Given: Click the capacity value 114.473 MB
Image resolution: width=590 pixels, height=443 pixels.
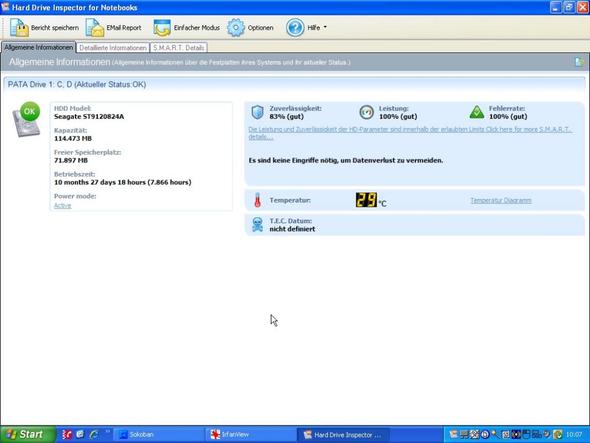Looking at the screenshot, I should 73,139.
